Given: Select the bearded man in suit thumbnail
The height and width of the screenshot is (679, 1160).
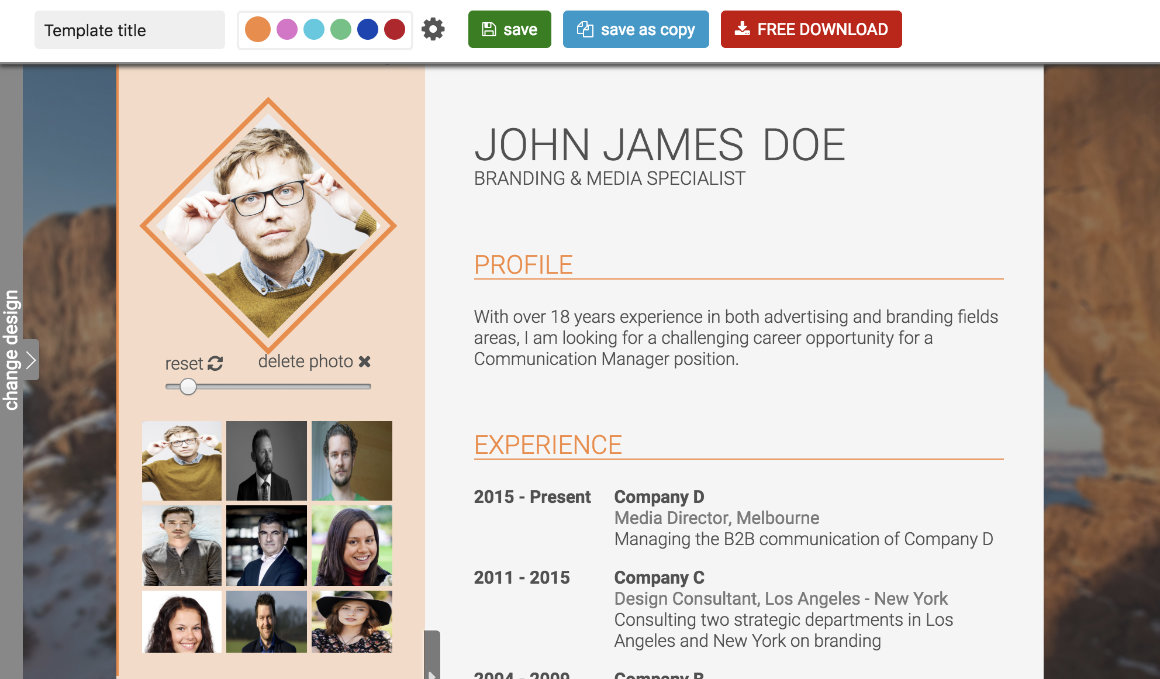Looking at the screenshot, I should coord(266,461).
